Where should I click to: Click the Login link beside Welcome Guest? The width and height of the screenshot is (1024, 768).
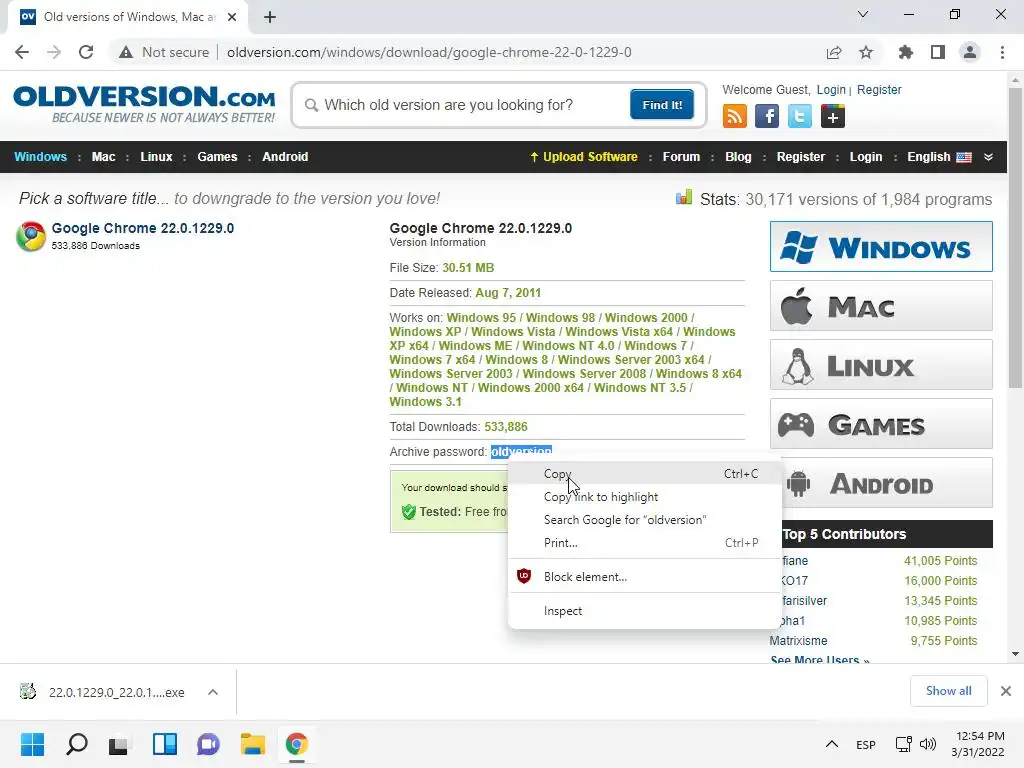click(x=831, y=89)
